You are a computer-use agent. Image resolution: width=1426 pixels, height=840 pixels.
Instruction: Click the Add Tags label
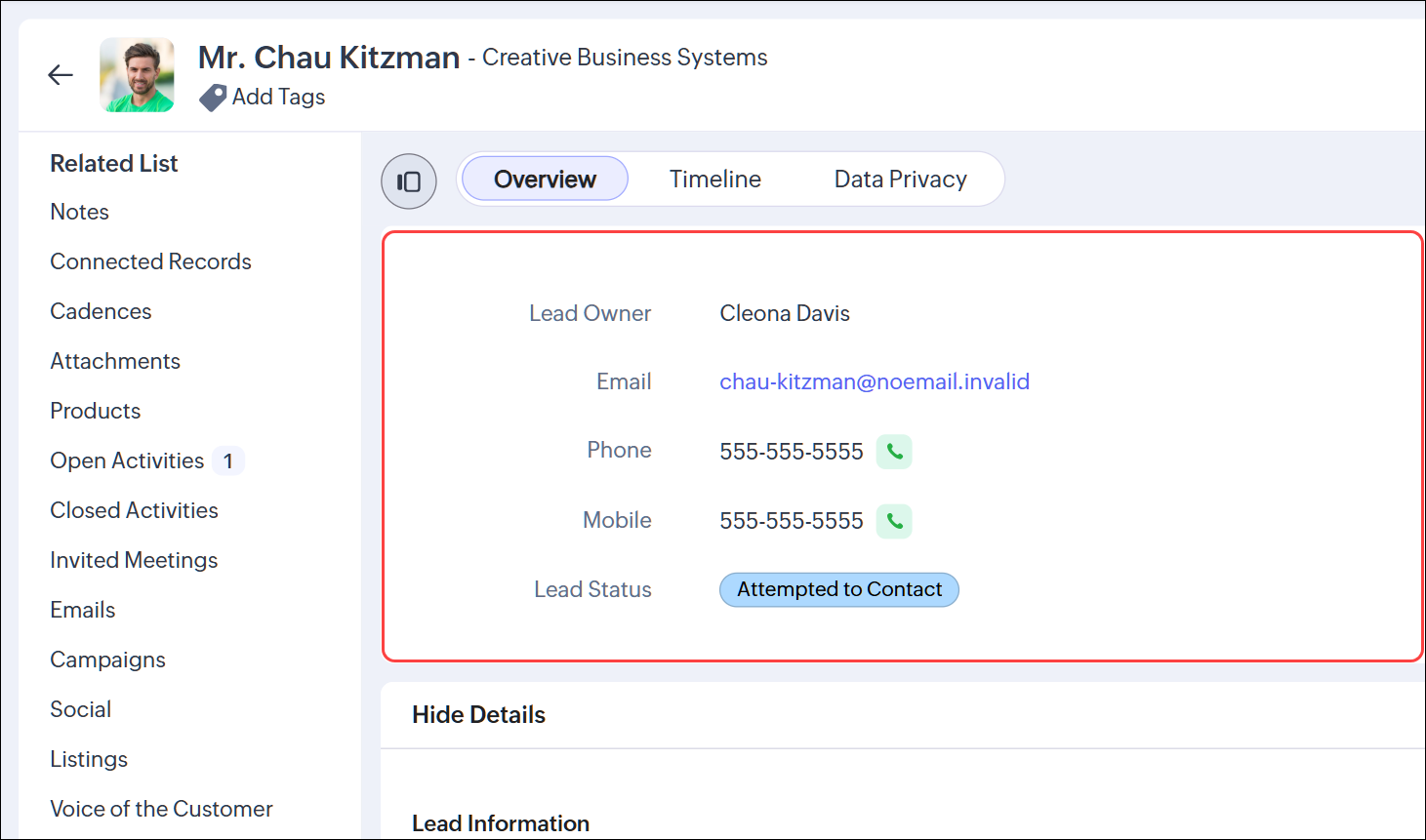click(278, 97)
